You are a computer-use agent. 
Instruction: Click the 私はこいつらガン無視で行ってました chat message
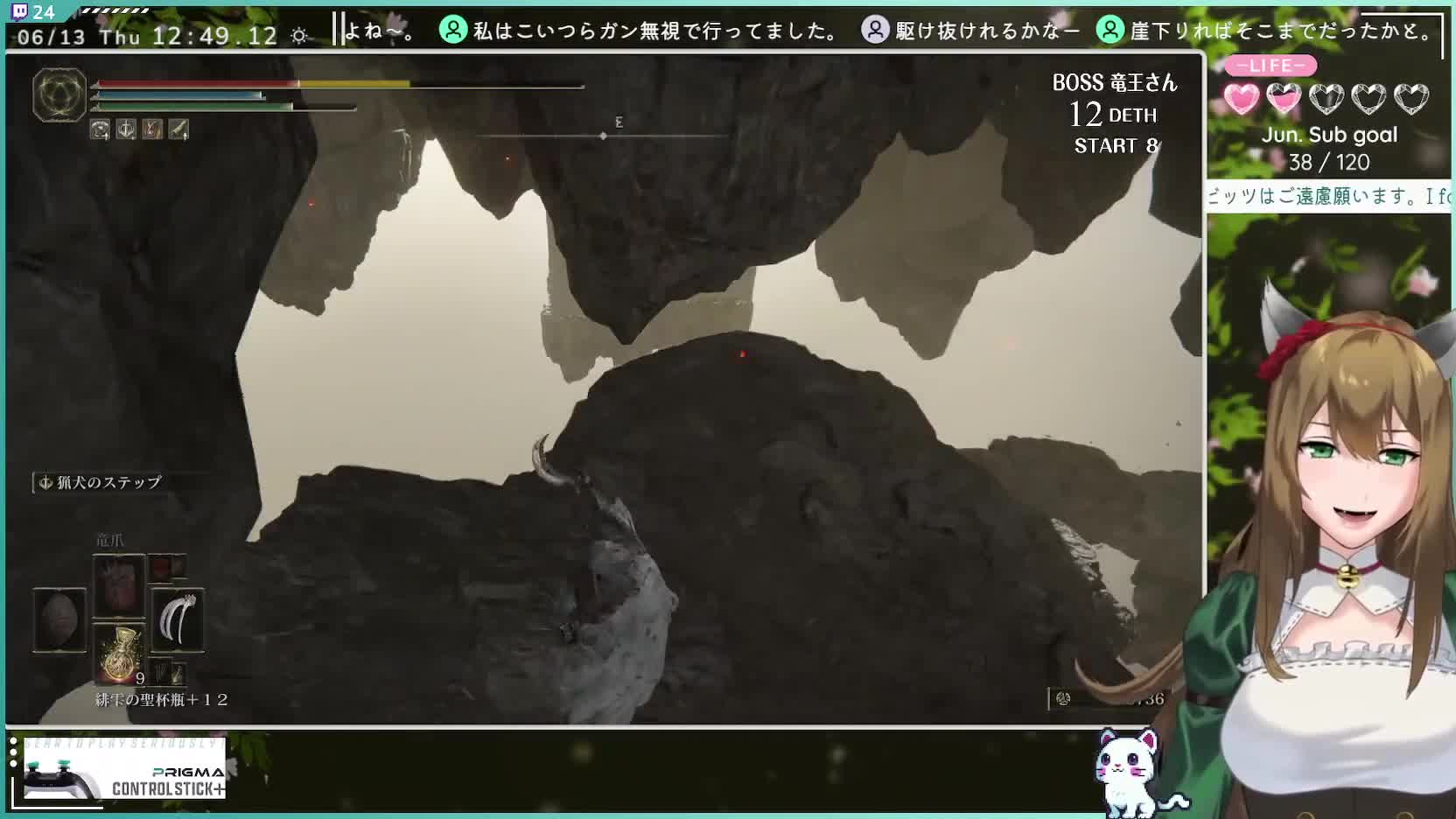[656, 31]
